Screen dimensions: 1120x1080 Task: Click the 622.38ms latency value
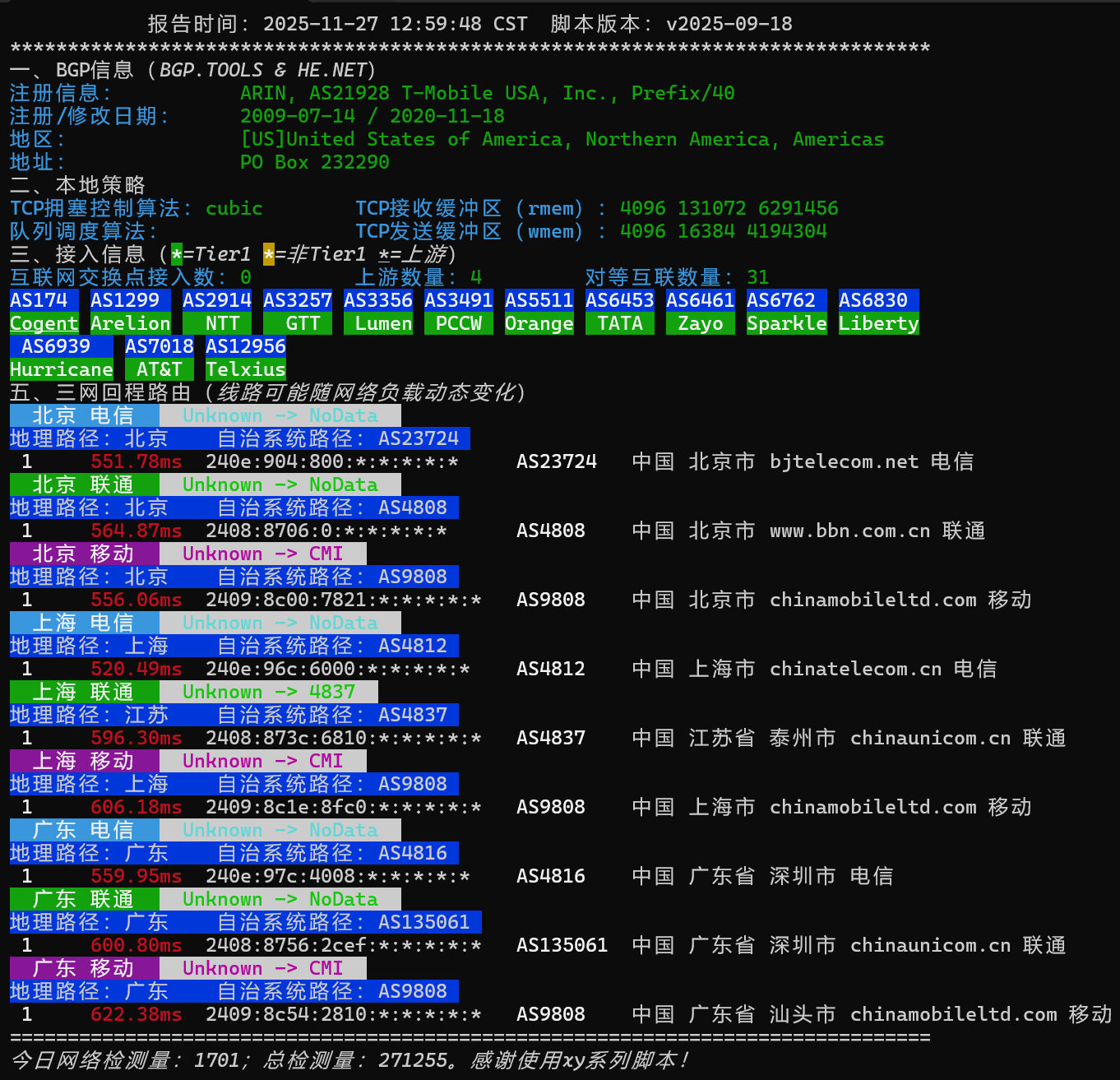(x=136, y=1014)
